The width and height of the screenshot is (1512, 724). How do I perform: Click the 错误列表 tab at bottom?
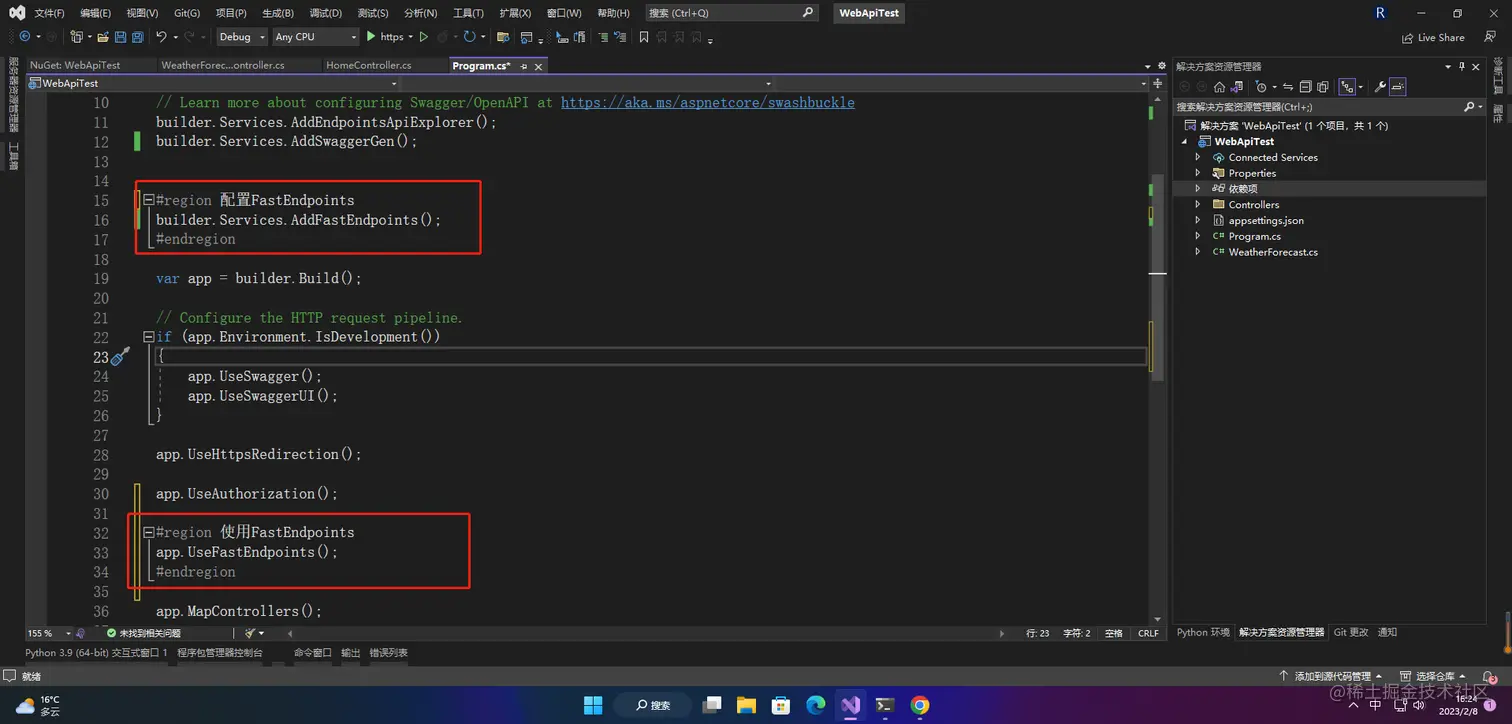coord(389,652)
